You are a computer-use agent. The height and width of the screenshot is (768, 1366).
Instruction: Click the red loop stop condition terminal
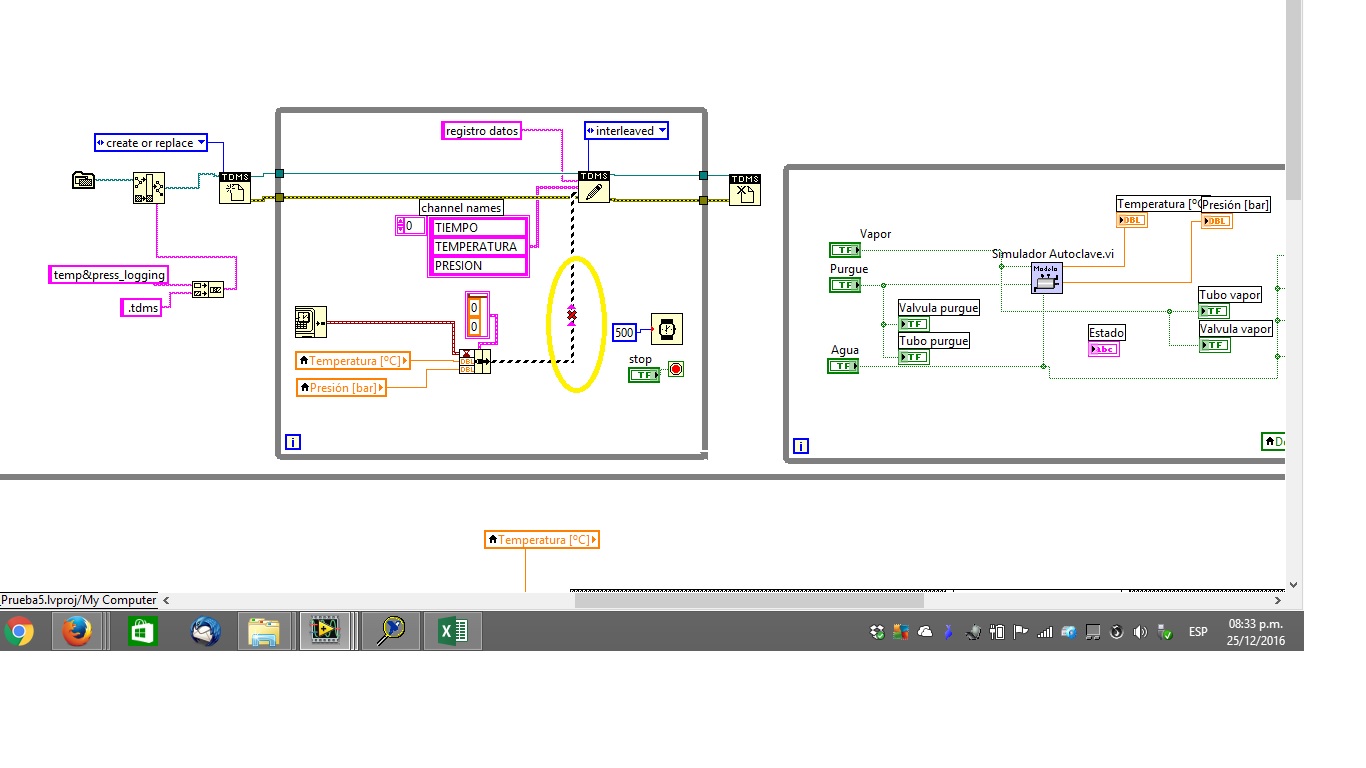676,370
